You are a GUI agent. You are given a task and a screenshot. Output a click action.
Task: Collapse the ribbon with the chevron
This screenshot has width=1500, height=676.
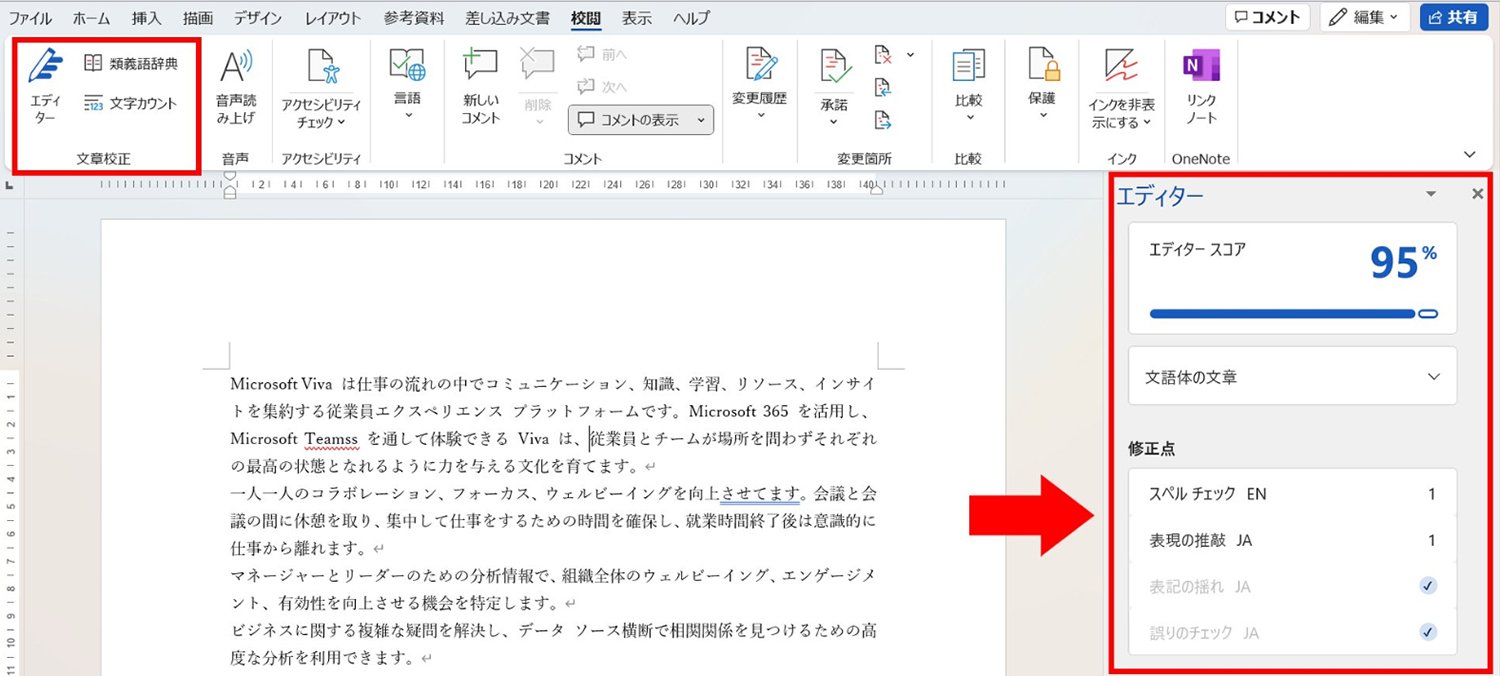(x=1470, y=155)
